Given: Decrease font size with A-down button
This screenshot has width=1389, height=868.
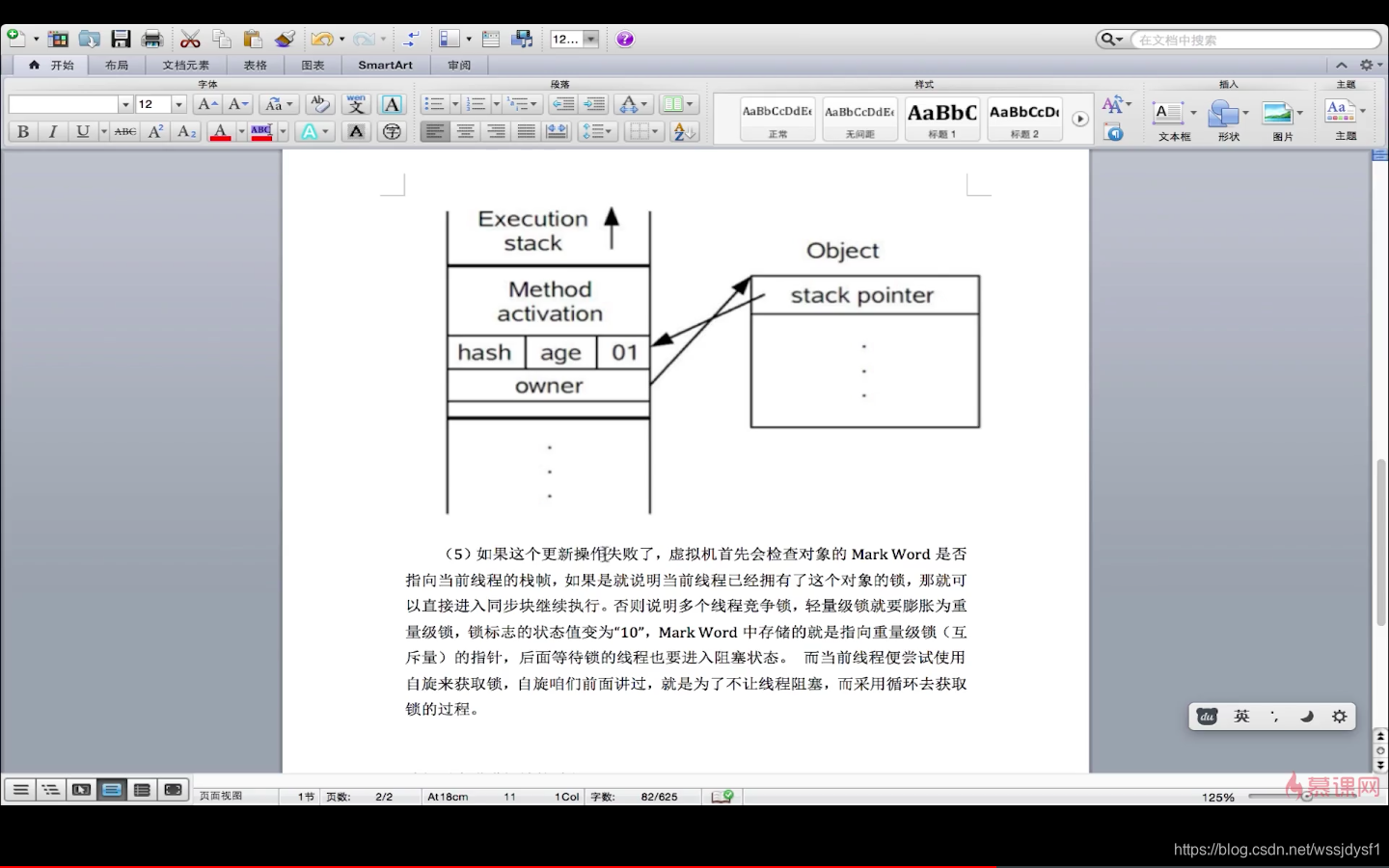Looking at the screenshot, I should (x=239, y=104).
